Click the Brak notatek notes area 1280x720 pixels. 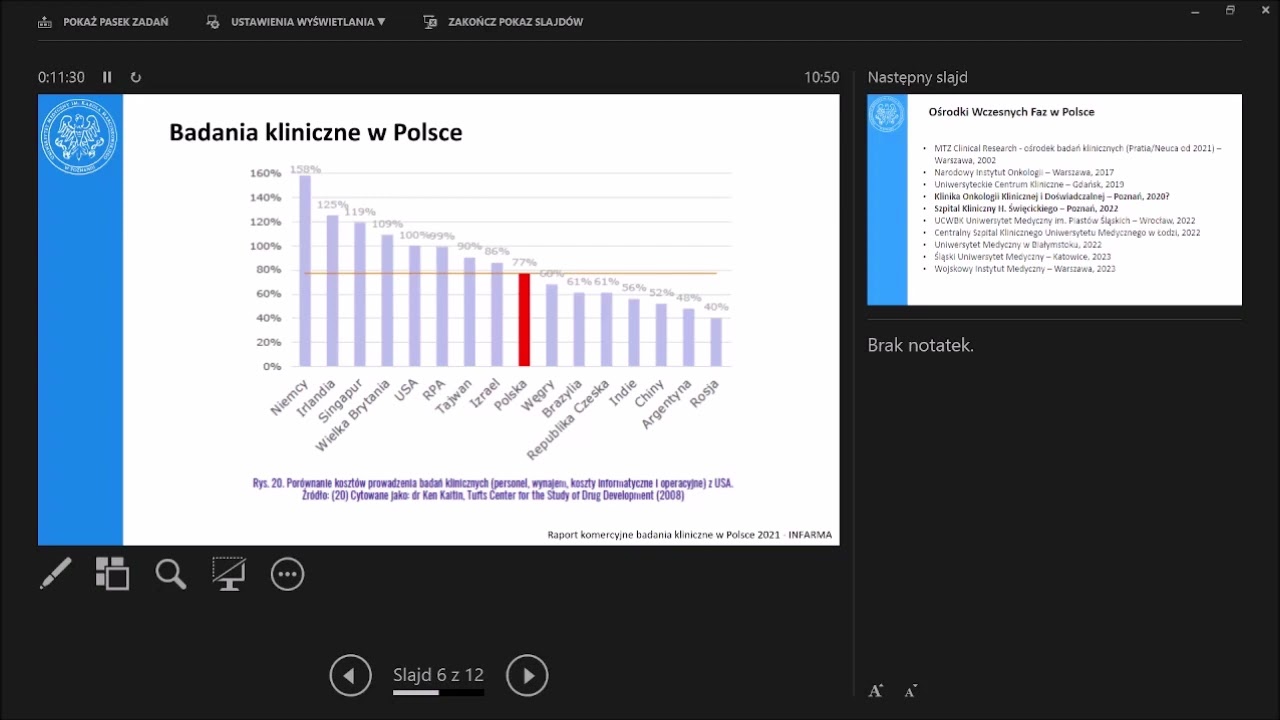(920, 345)
